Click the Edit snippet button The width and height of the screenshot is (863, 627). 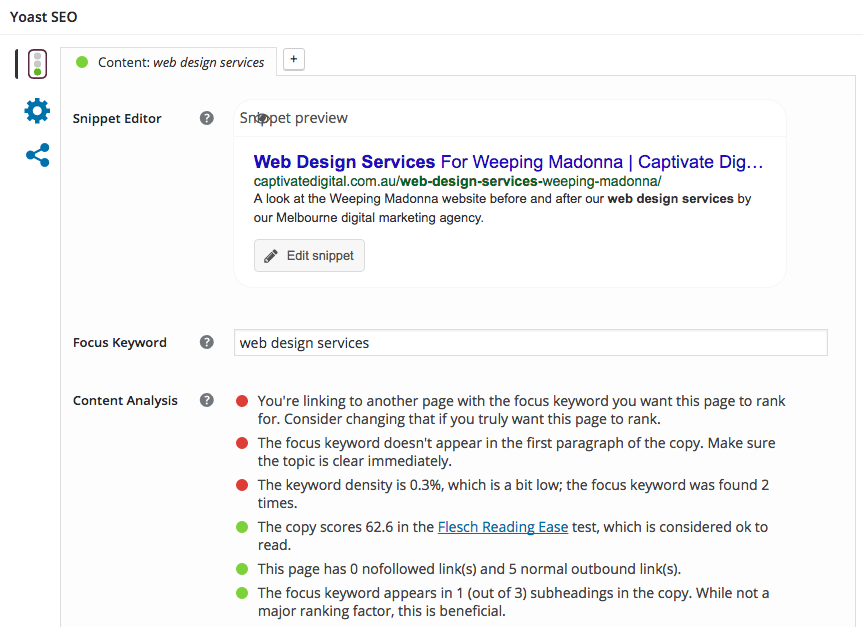pos(309,255)
